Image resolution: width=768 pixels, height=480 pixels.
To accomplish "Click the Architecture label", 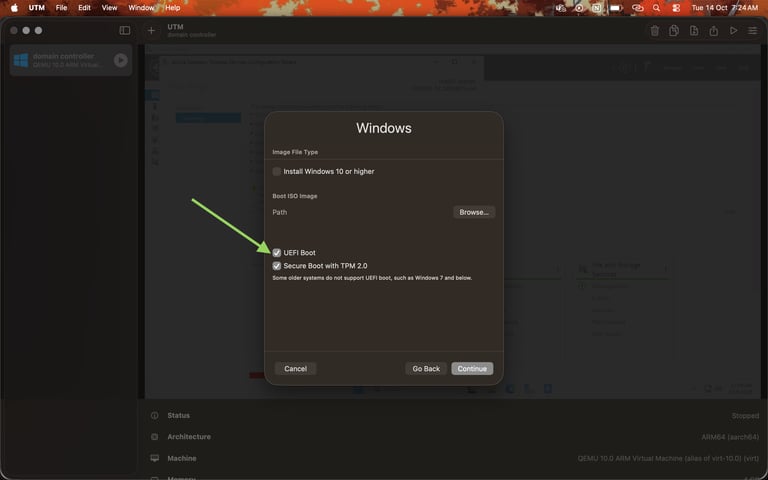I will [x=189, y=437].
